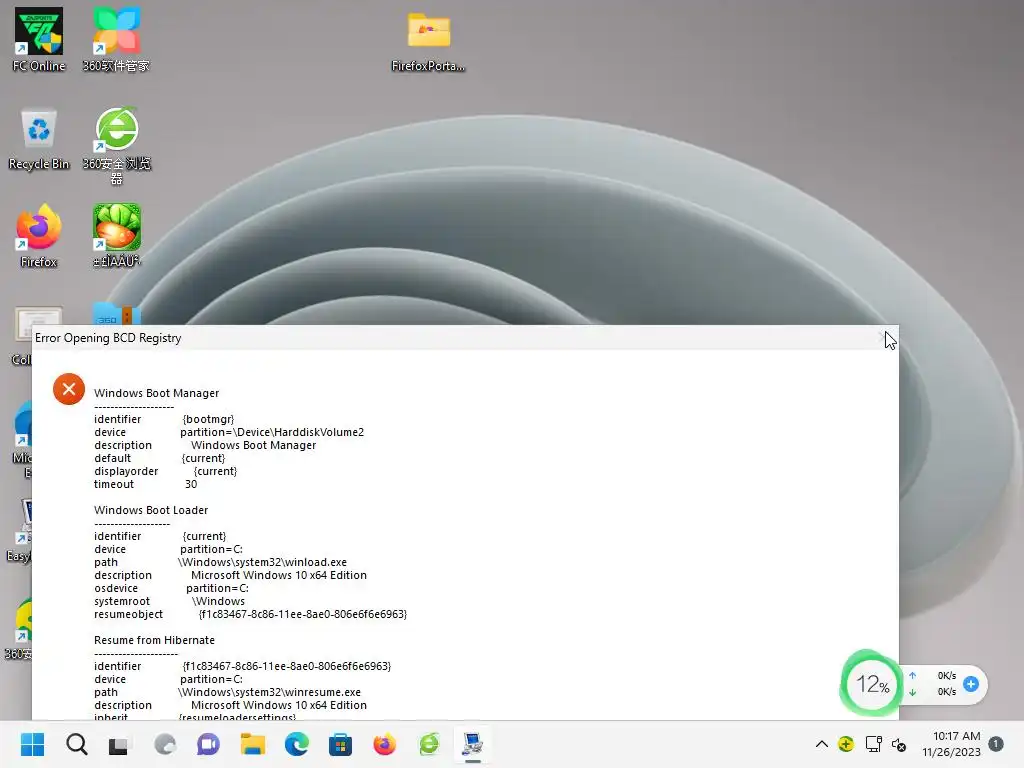The width and height of the screenshot is (1024, 768).
Task: Launch File Explorer from taskbar
Action: click(x=253, y=744)
